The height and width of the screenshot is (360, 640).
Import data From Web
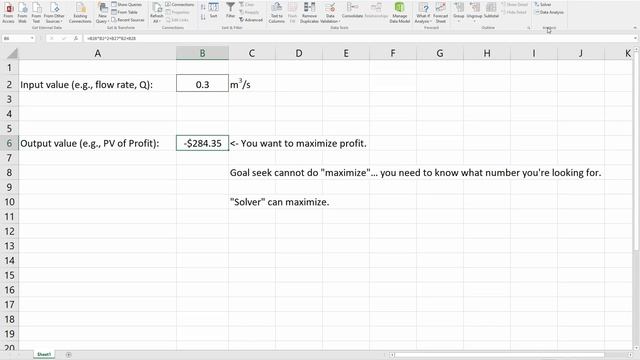click(x=22, y=13)
